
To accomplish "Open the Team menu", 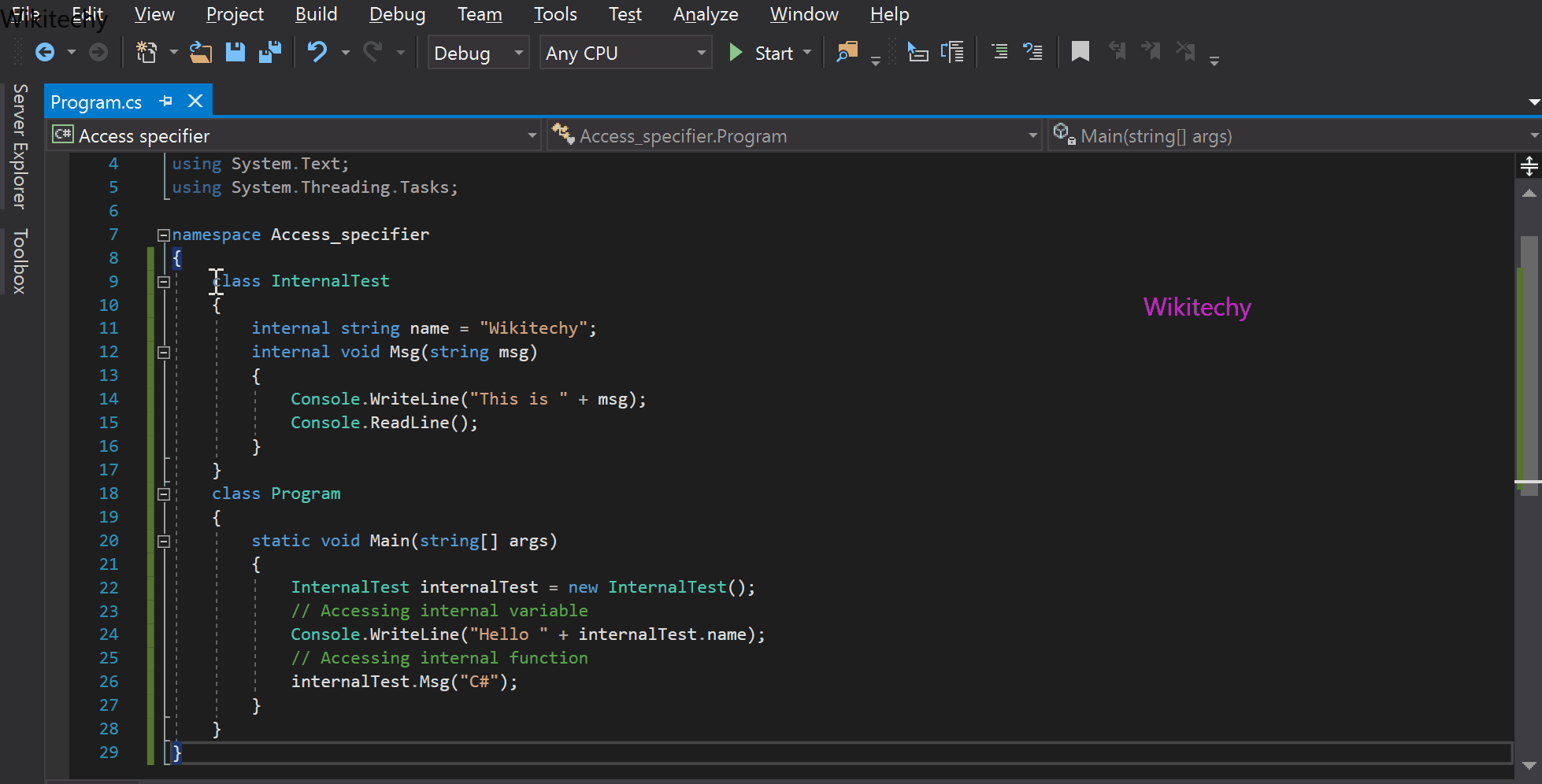I will (479, 14).
